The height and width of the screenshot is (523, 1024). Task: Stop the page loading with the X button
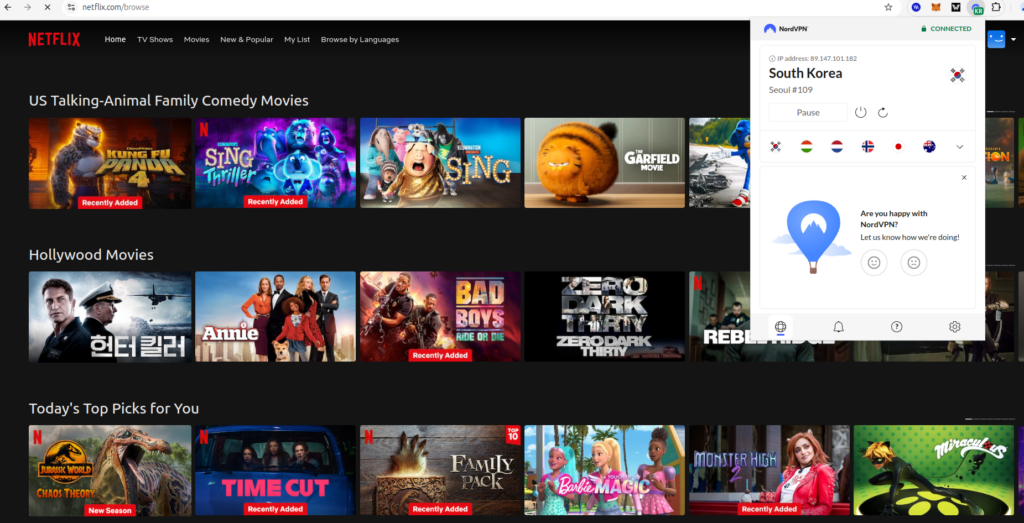(x=48, y=7)
